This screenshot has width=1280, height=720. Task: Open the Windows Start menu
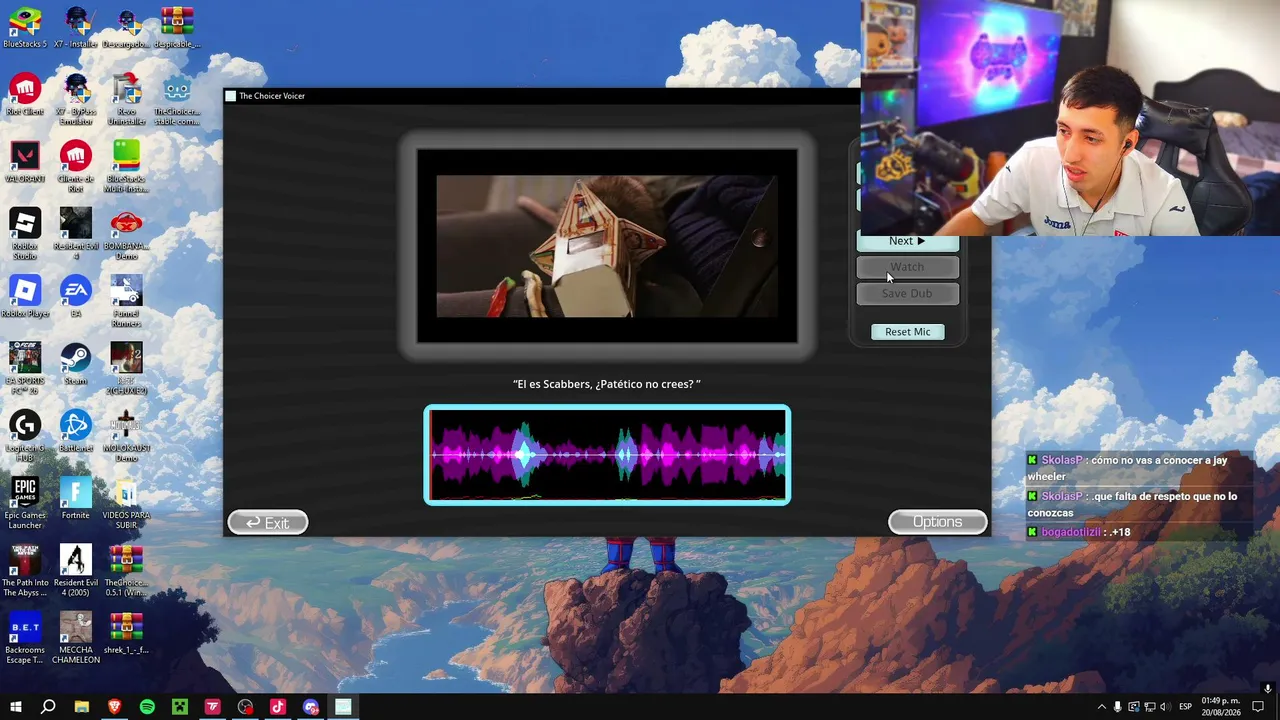coord(16,707)
